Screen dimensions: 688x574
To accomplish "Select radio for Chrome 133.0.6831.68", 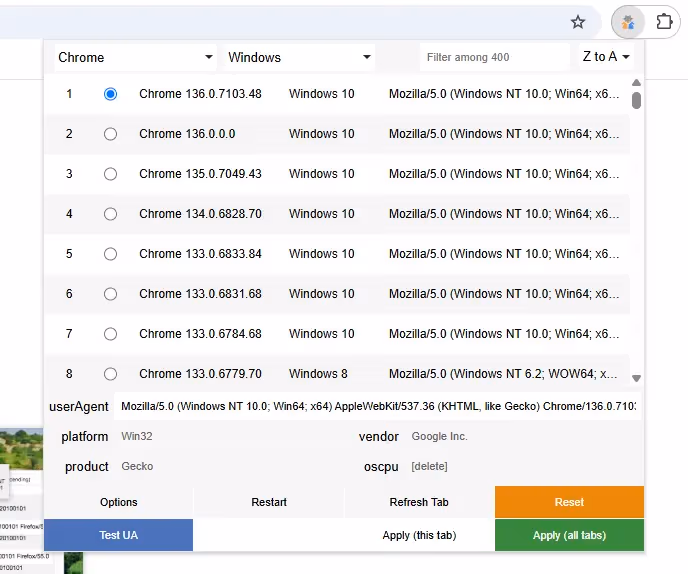I will tap(110, 294).
